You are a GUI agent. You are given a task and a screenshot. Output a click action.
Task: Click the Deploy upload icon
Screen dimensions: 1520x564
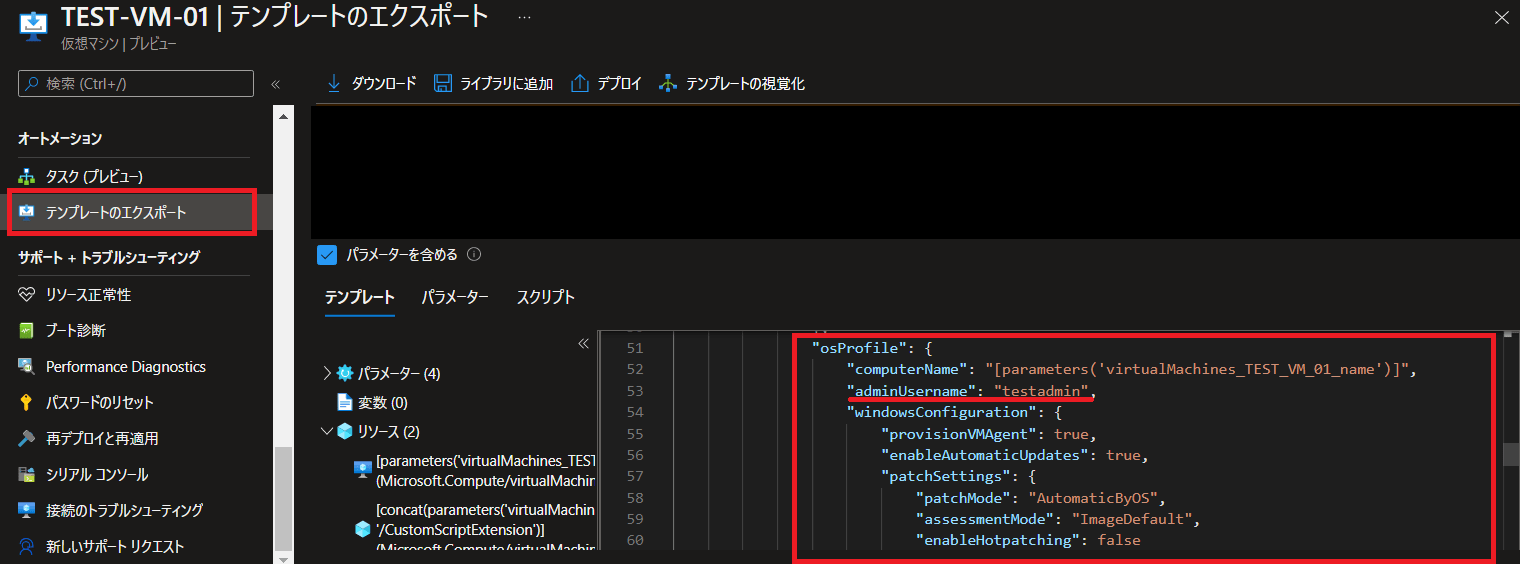pyautogui.click(x=580, y=84)
